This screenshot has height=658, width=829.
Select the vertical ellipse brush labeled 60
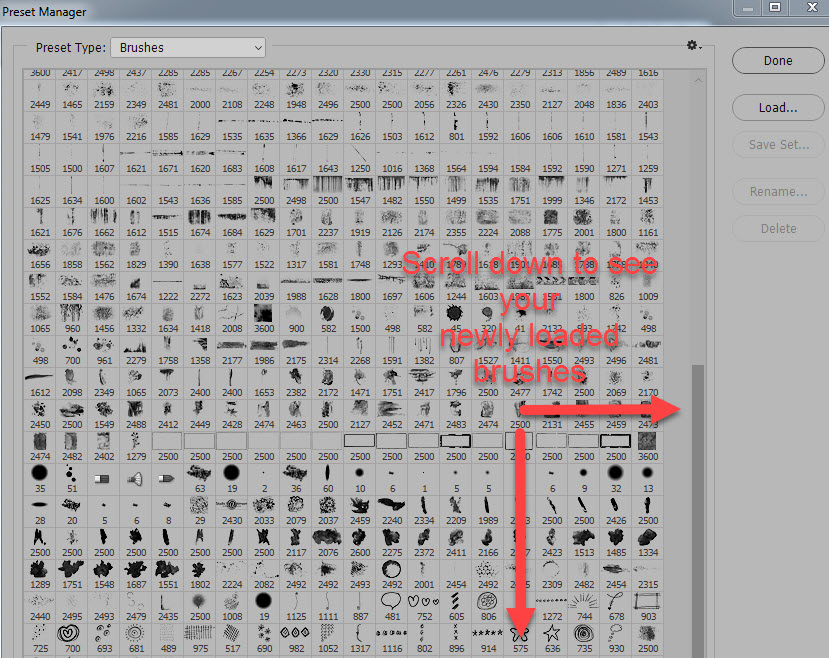328,479
